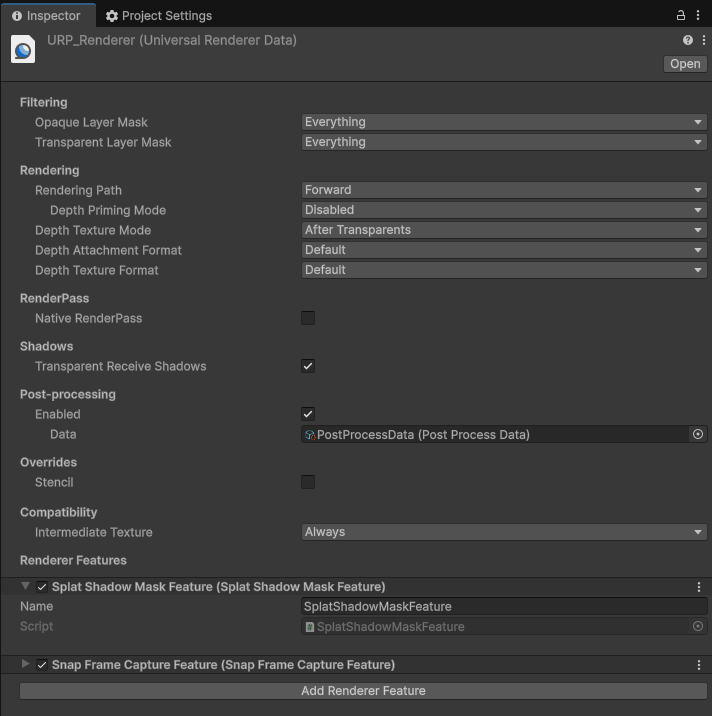Open Snap Frame Capture Feature options menu
Viewport: 712px width, 716px height.
point(699,665)
